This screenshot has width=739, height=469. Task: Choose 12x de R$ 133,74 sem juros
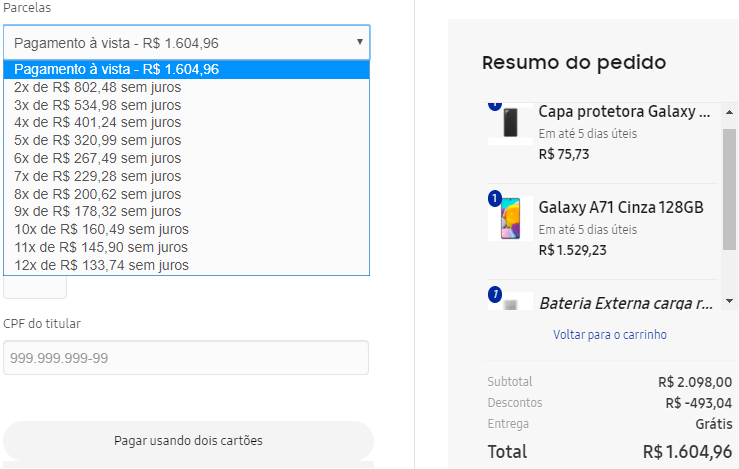(x=101, y=265)
